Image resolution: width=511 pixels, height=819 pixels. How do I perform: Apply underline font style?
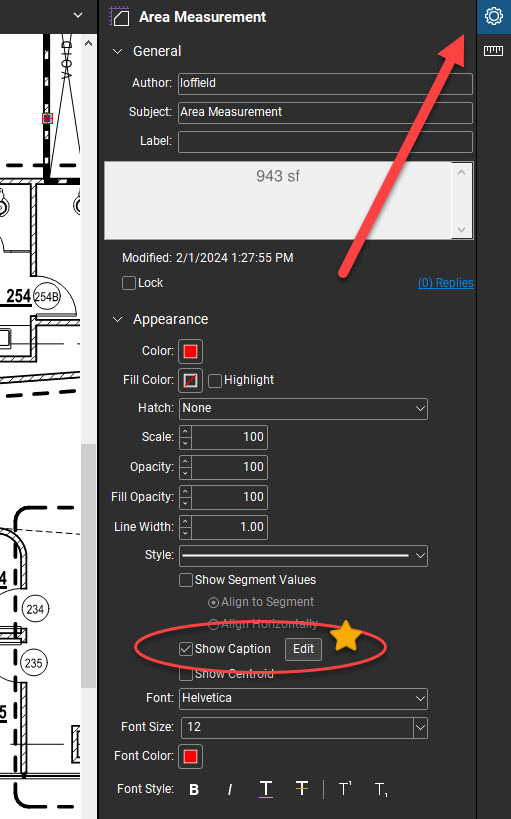(x=265, y=789)
